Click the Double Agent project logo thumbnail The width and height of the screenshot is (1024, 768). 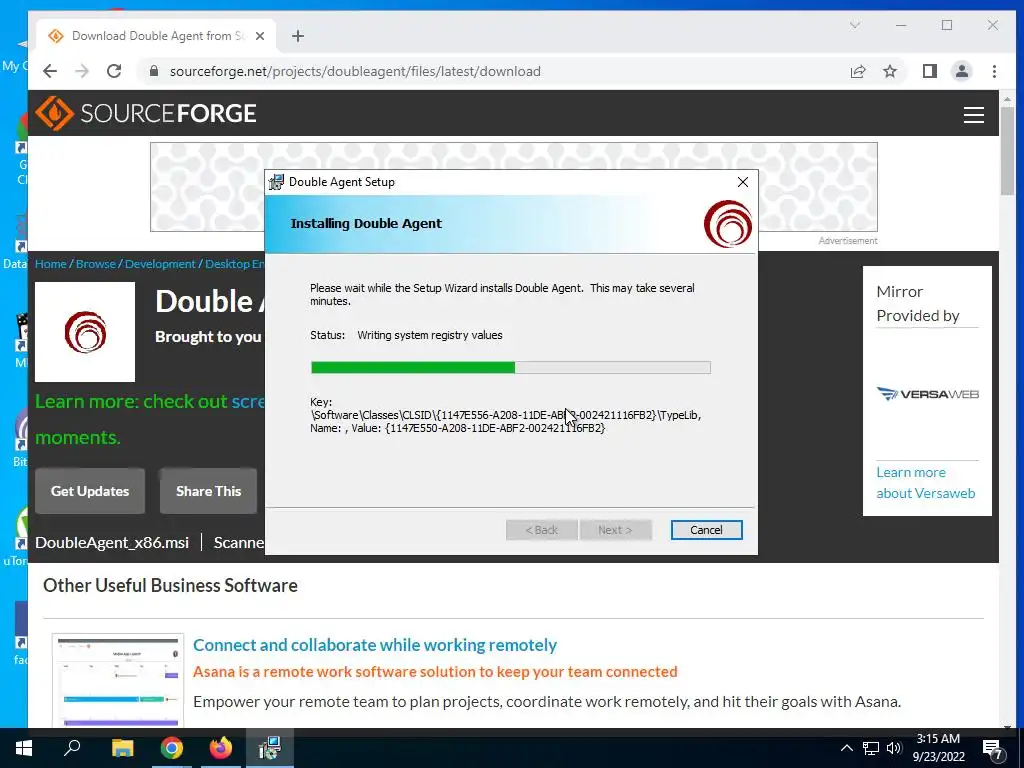click(85, 332)
